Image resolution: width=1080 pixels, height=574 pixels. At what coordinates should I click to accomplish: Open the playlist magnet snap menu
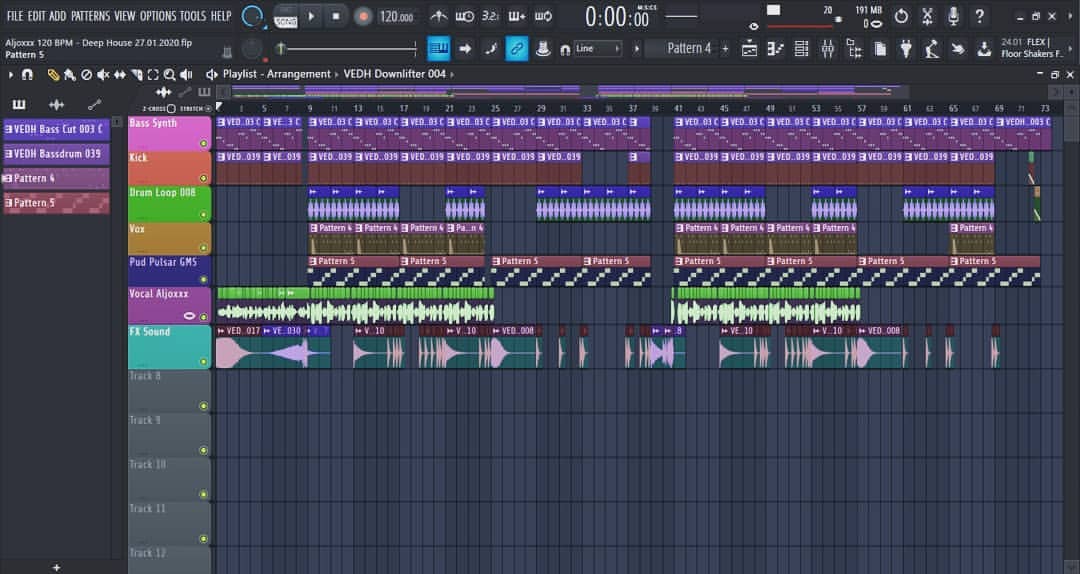[x=27, y=74]
